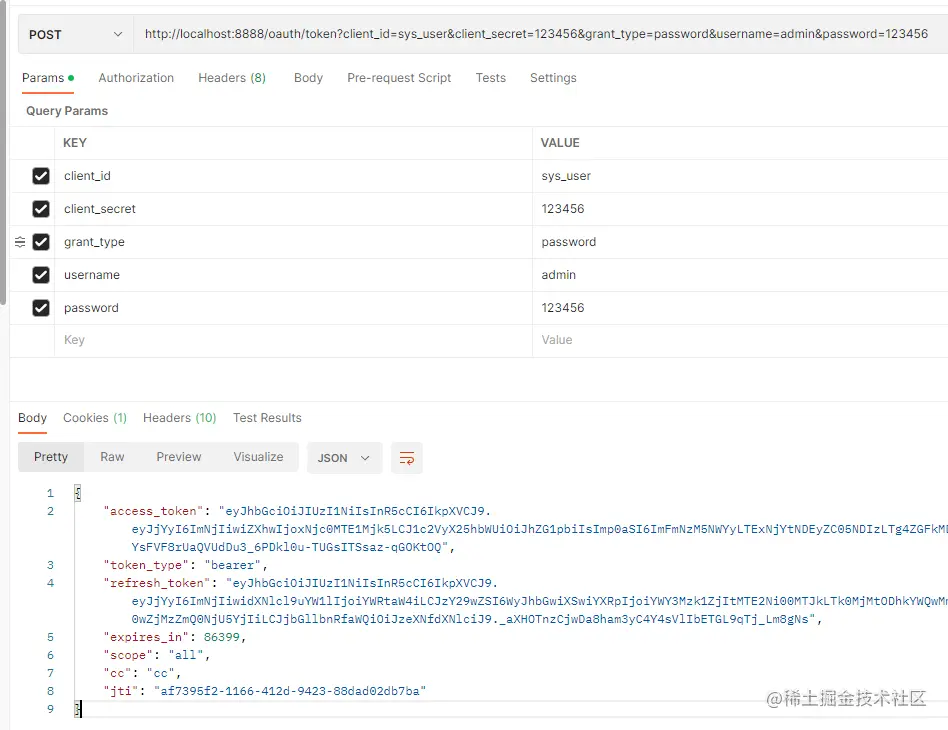Click the "bearer" value in the response
Image resolution: width=948 pixels, height=730 pixels.
pos(232,565)
